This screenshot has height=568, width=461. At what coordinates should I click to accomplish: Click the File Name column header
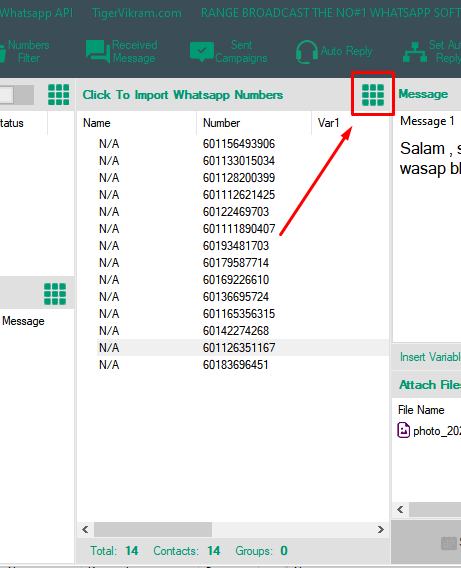(421, 410)
